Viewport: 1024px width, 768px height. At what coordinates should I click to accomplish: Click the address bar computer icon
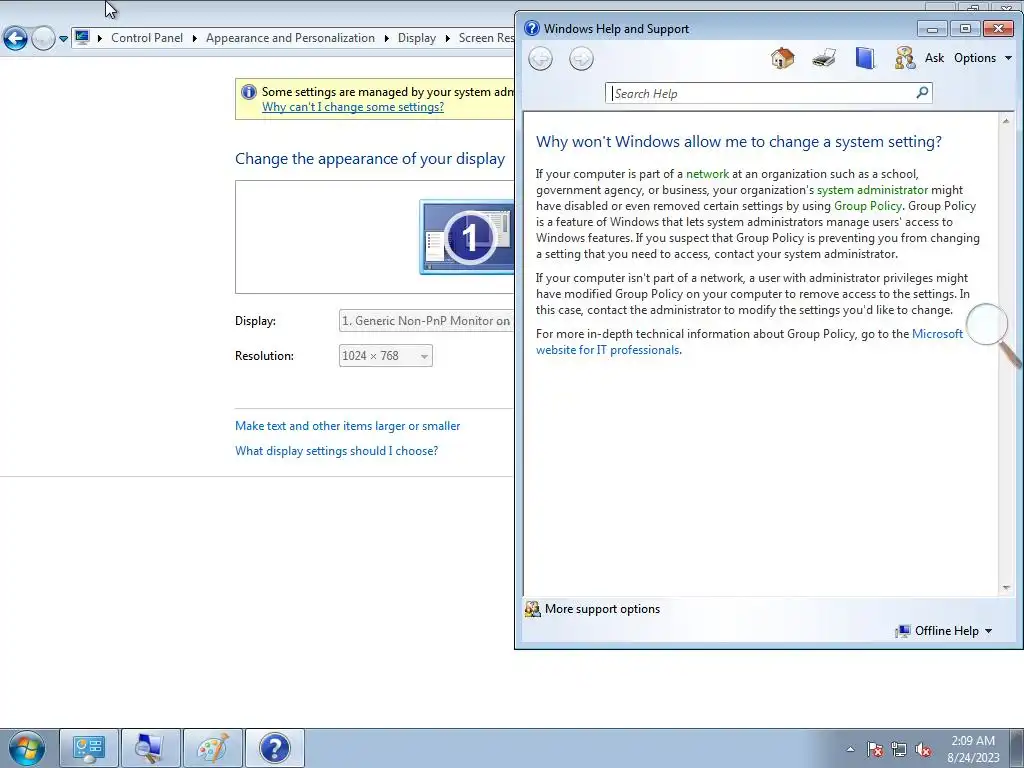tap(82, 37)
